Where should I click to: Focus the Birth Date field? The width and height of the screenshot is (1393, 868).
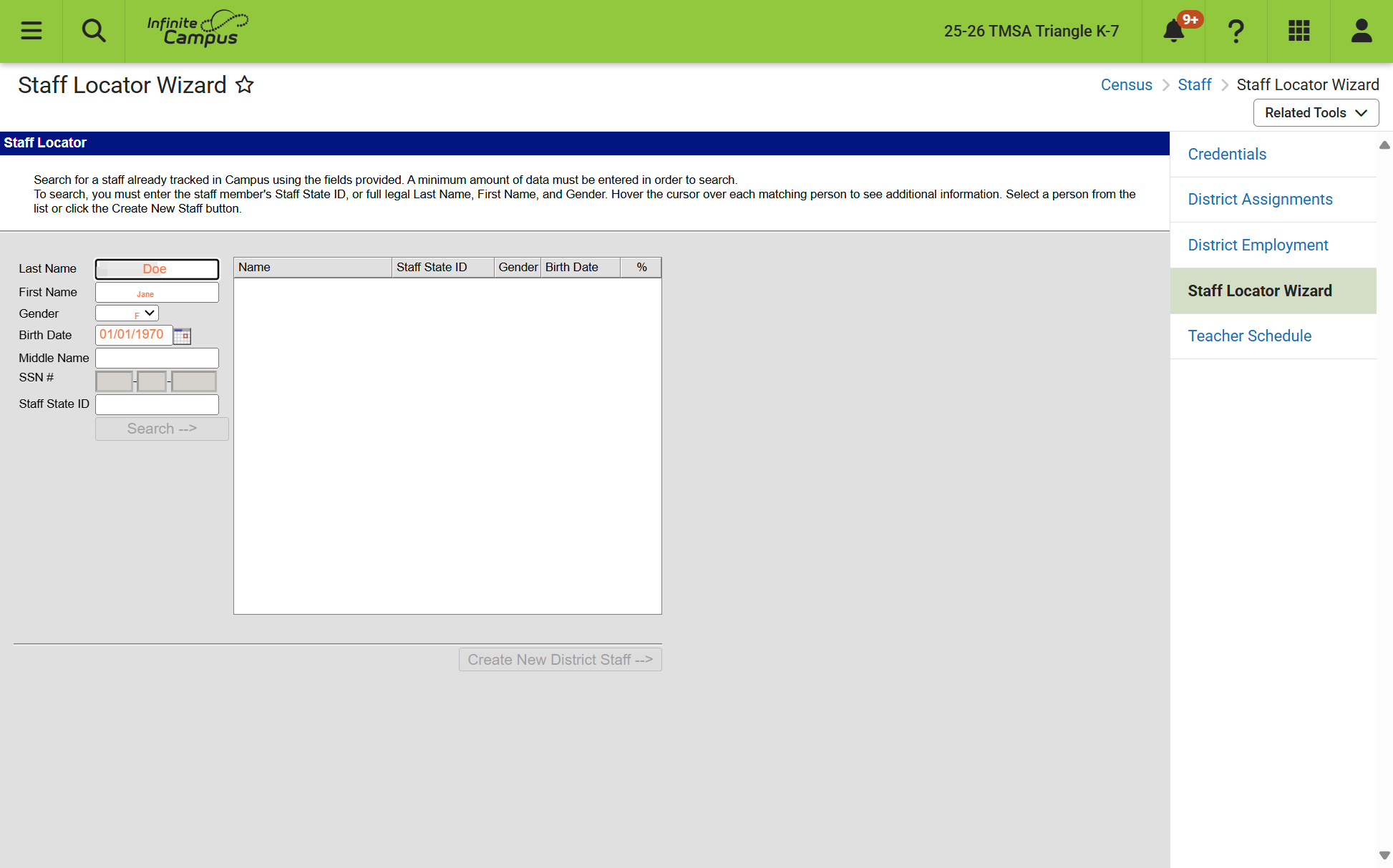133,335
